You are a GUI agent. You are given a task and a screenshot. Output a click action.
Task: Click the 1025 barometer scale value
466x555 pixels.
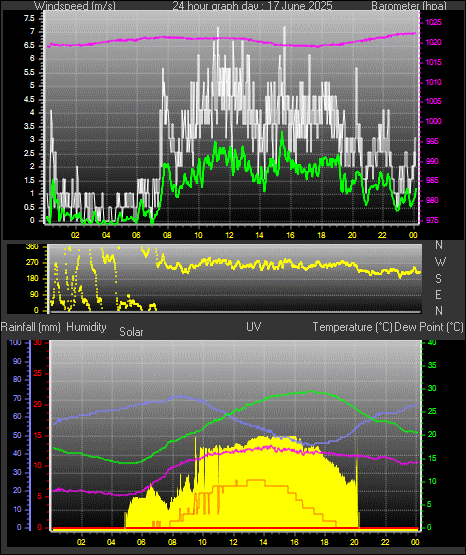(x=433, y=23)
